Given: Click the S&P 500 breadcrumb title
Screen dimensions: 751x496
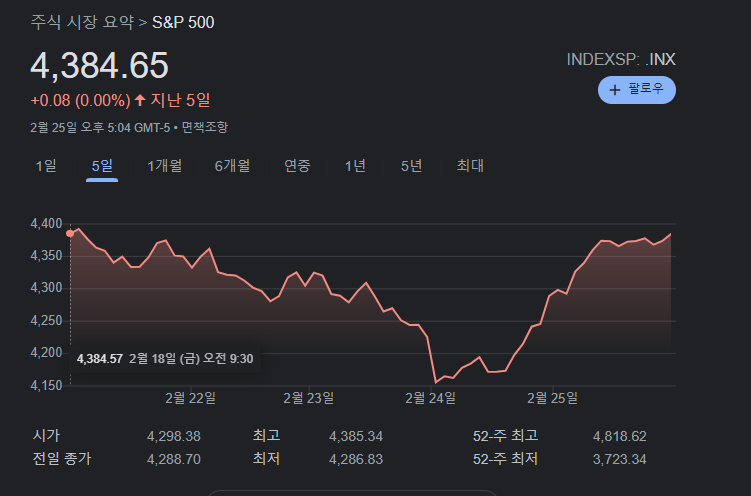Looking at the screenshot, I should pyautogui.click(x=183, y=22).
